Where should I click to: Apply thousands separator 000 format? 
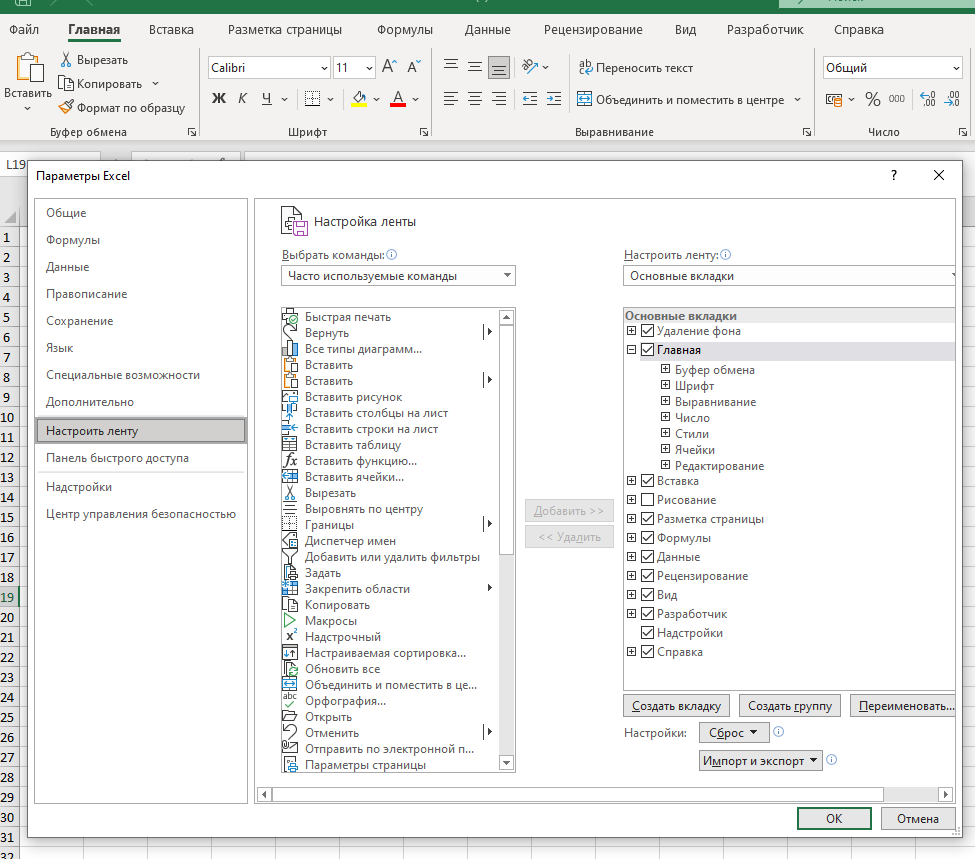(x=897, y=99)
